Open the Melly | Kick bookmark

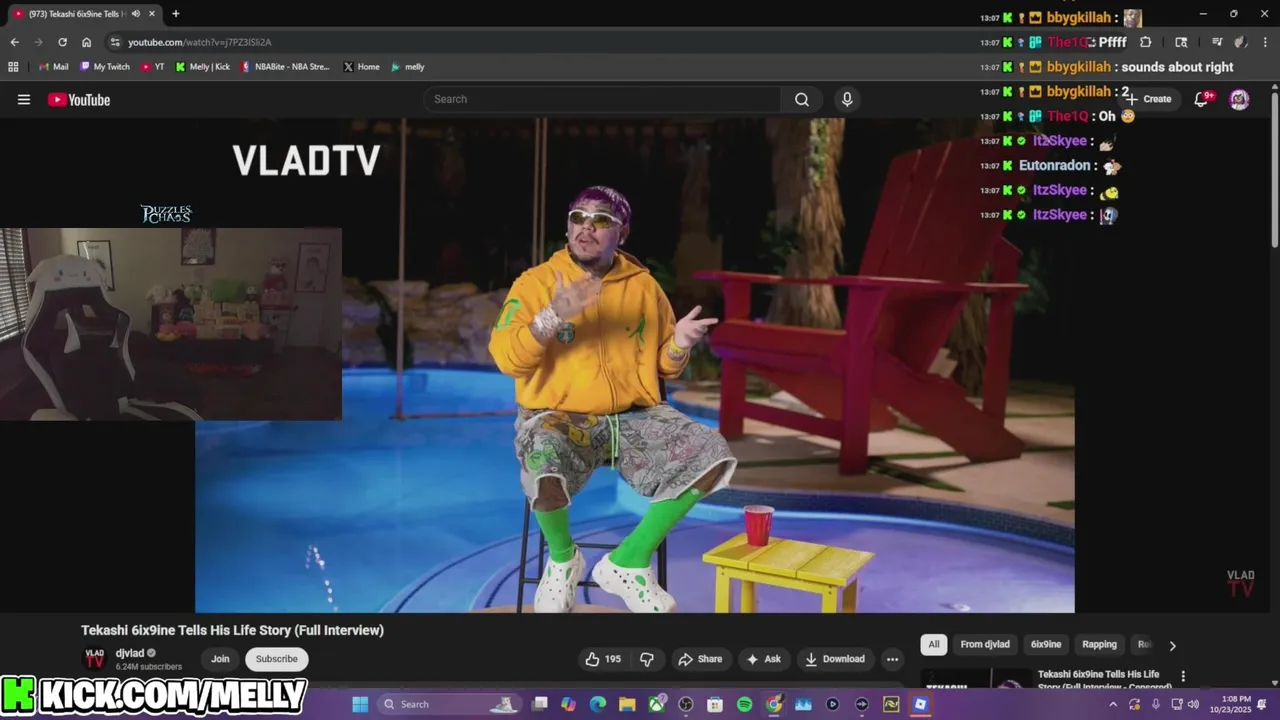(202, 67)
